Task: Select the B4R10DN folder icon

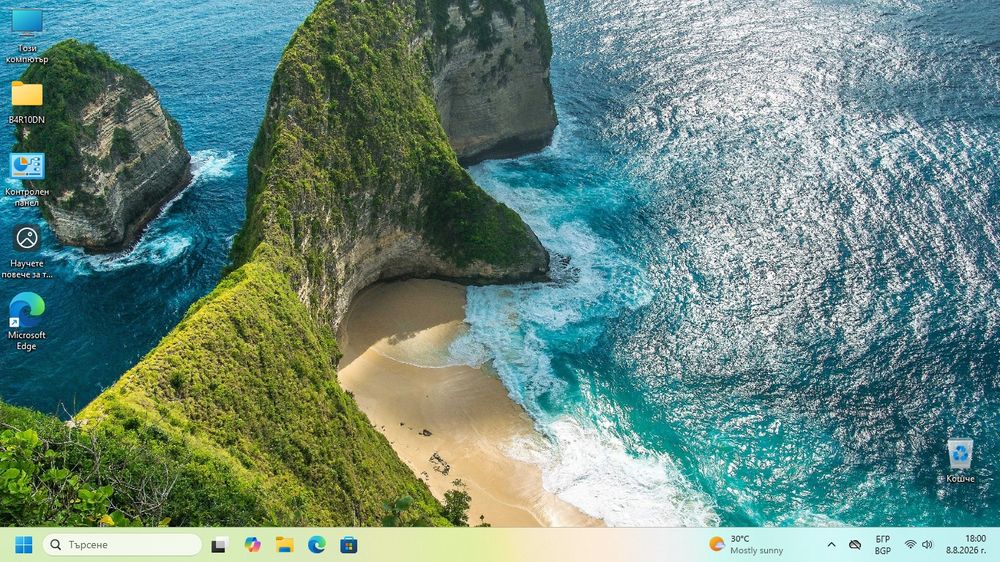Action: tap(27, 102)
